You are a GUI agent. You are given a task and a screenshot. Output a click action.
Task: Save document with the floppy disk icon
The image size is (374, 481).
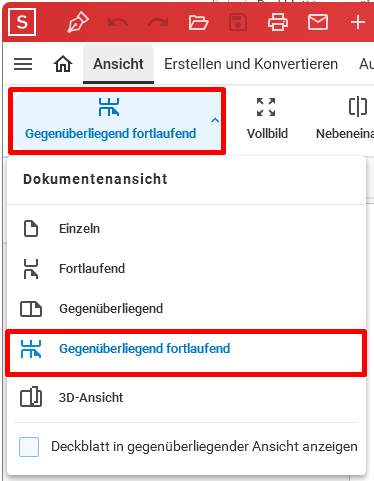coord(238,22)
